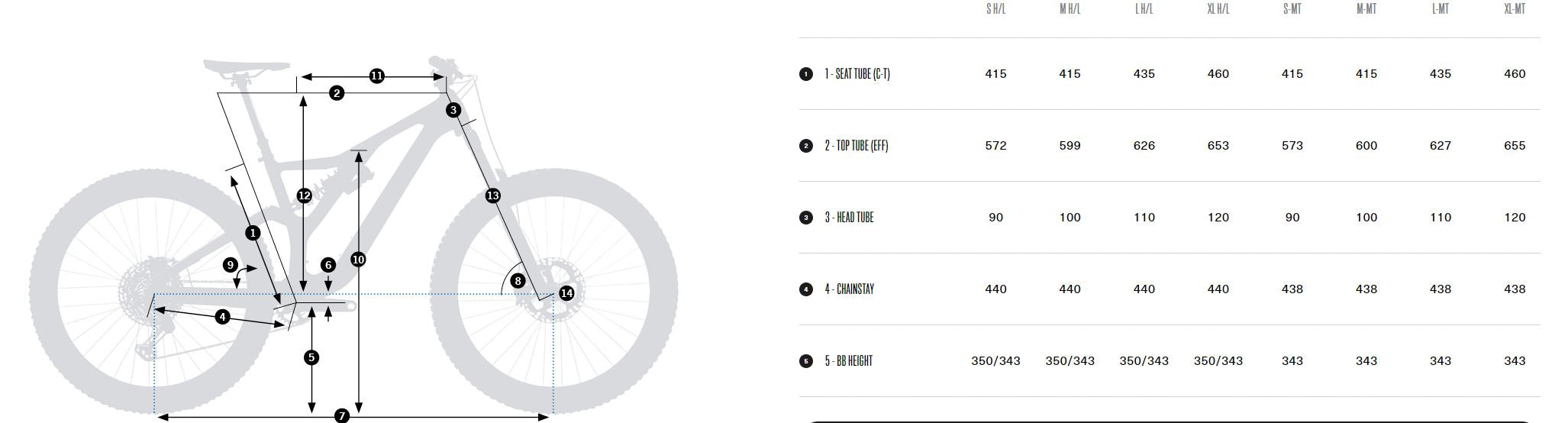Click marker 11 above the bike diagram

click(376, 76)
